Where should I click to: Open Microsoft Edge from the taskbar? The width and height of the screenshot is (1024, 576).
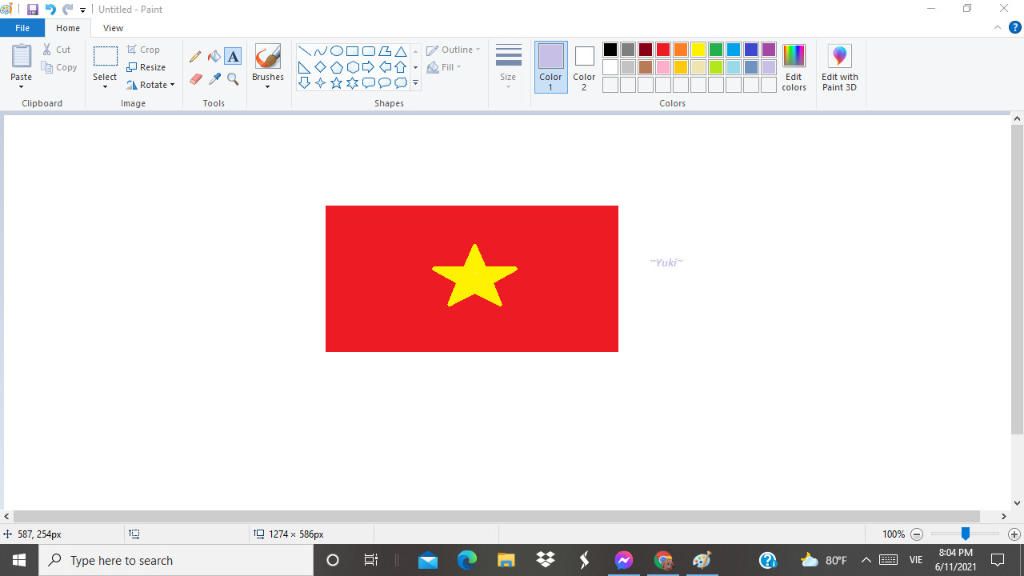click(x=467, y=560)
